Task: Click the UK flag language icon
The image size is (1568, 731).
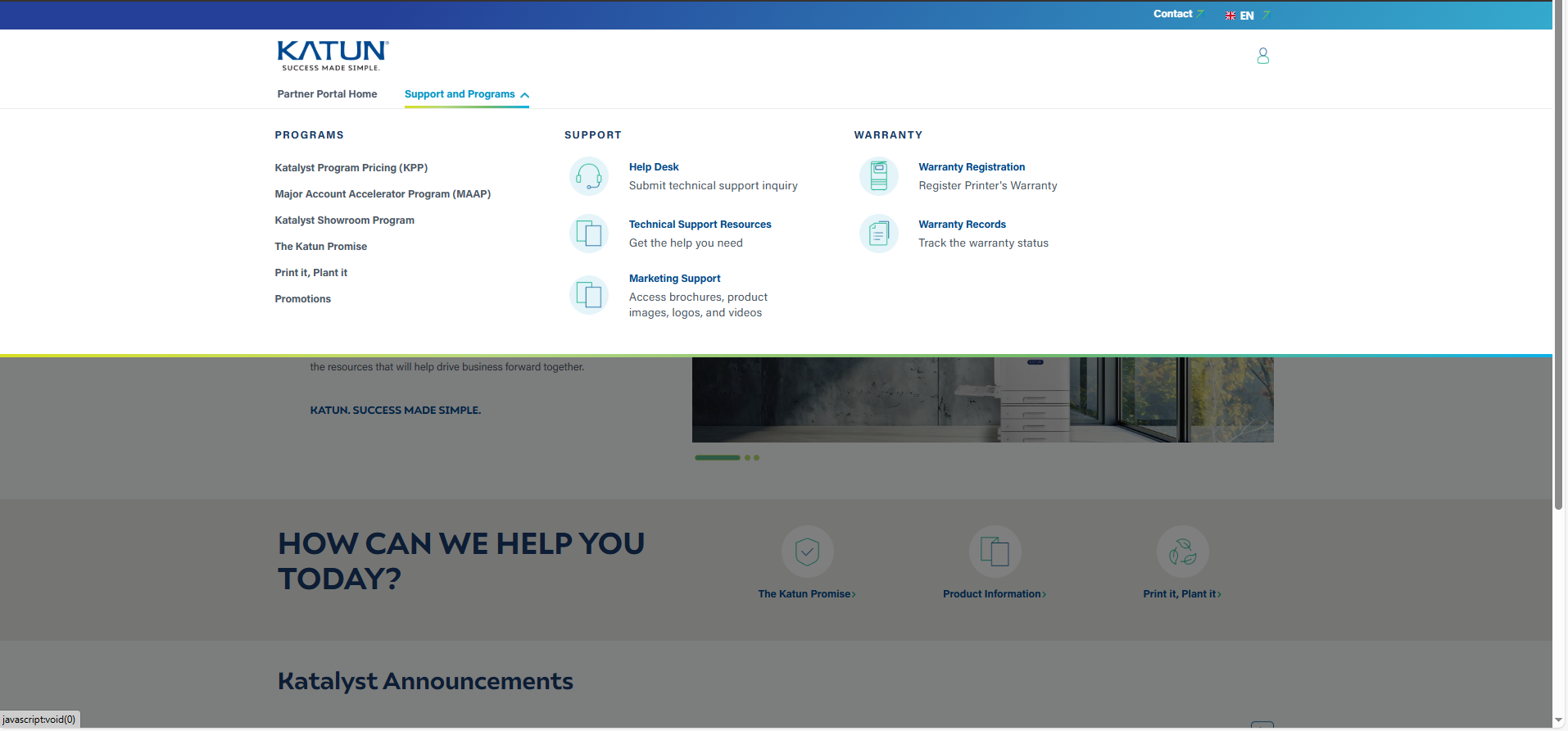Action: click(1230, 16)
